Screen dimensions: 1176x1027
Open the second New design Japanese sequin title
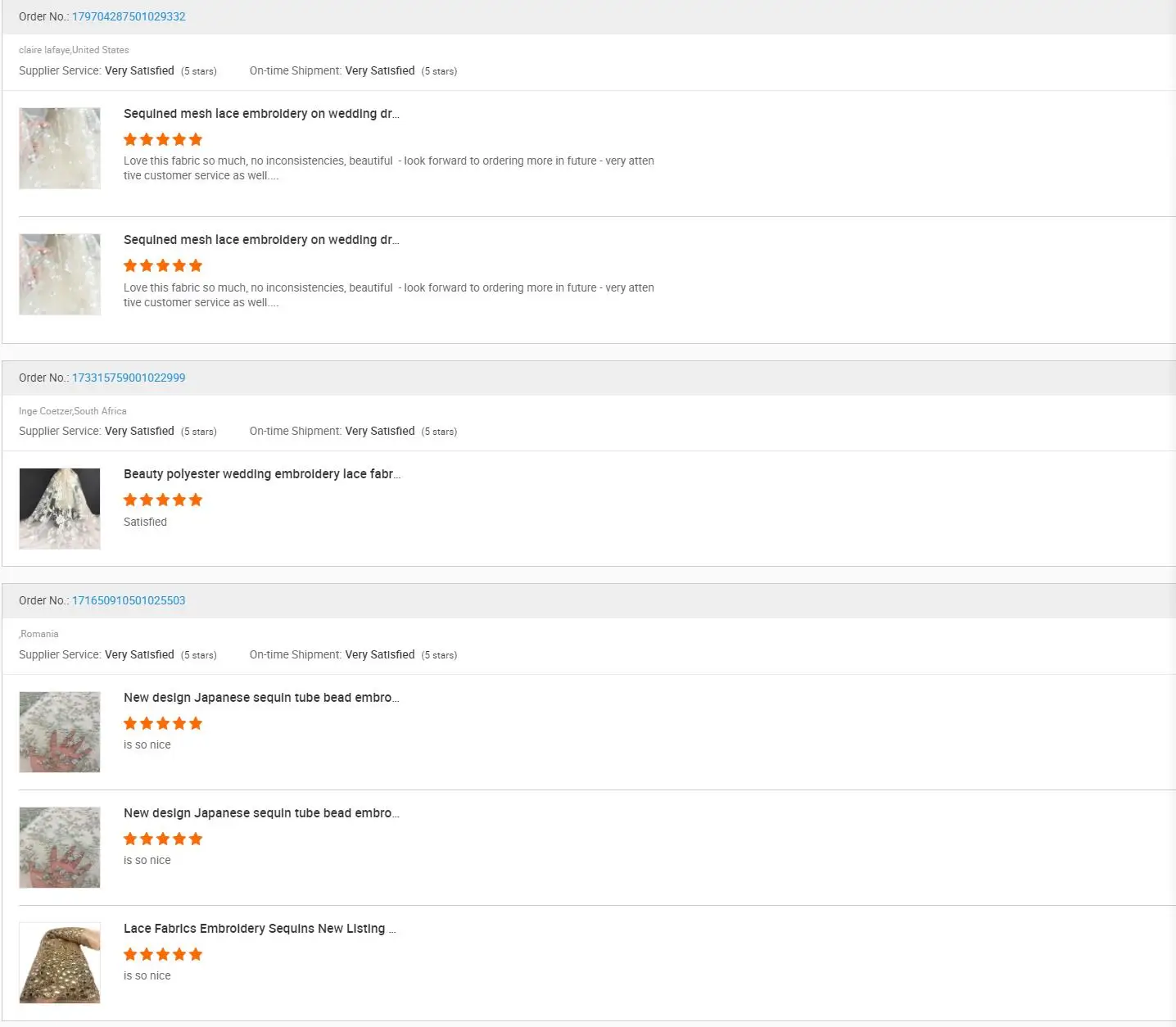[261, 813]
